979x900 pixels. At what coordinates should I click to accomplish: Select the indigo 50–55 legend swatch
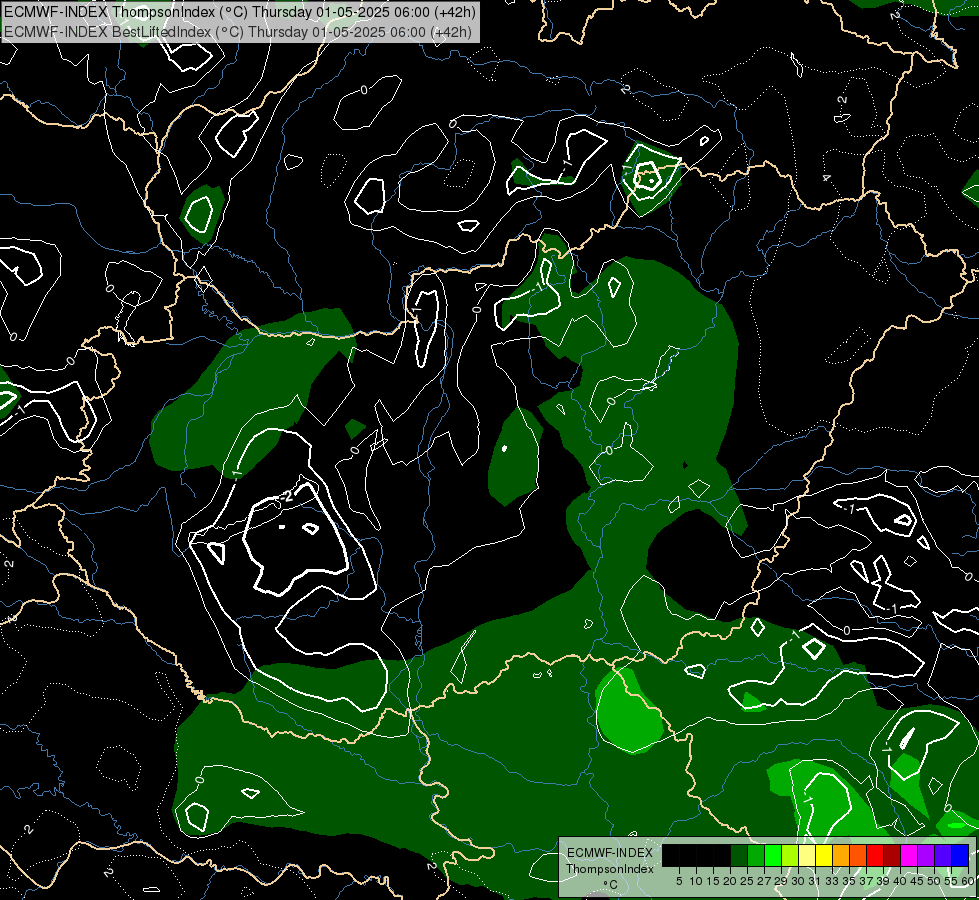pos(943,855)
